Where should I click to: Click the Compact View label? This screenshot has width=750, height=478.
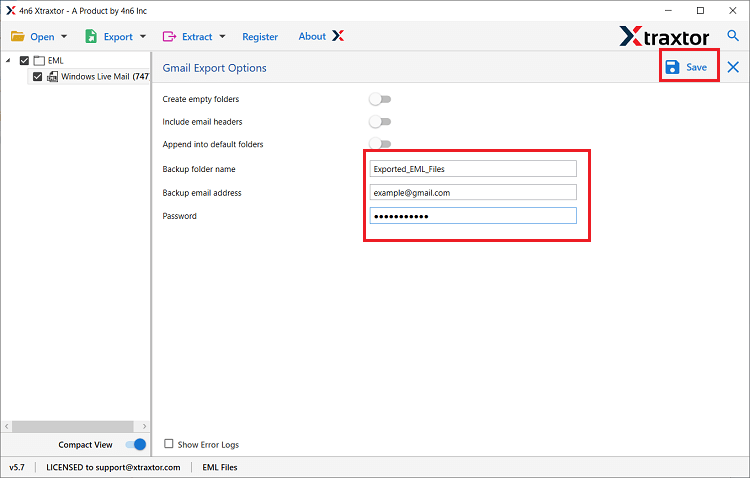point(85,445)
